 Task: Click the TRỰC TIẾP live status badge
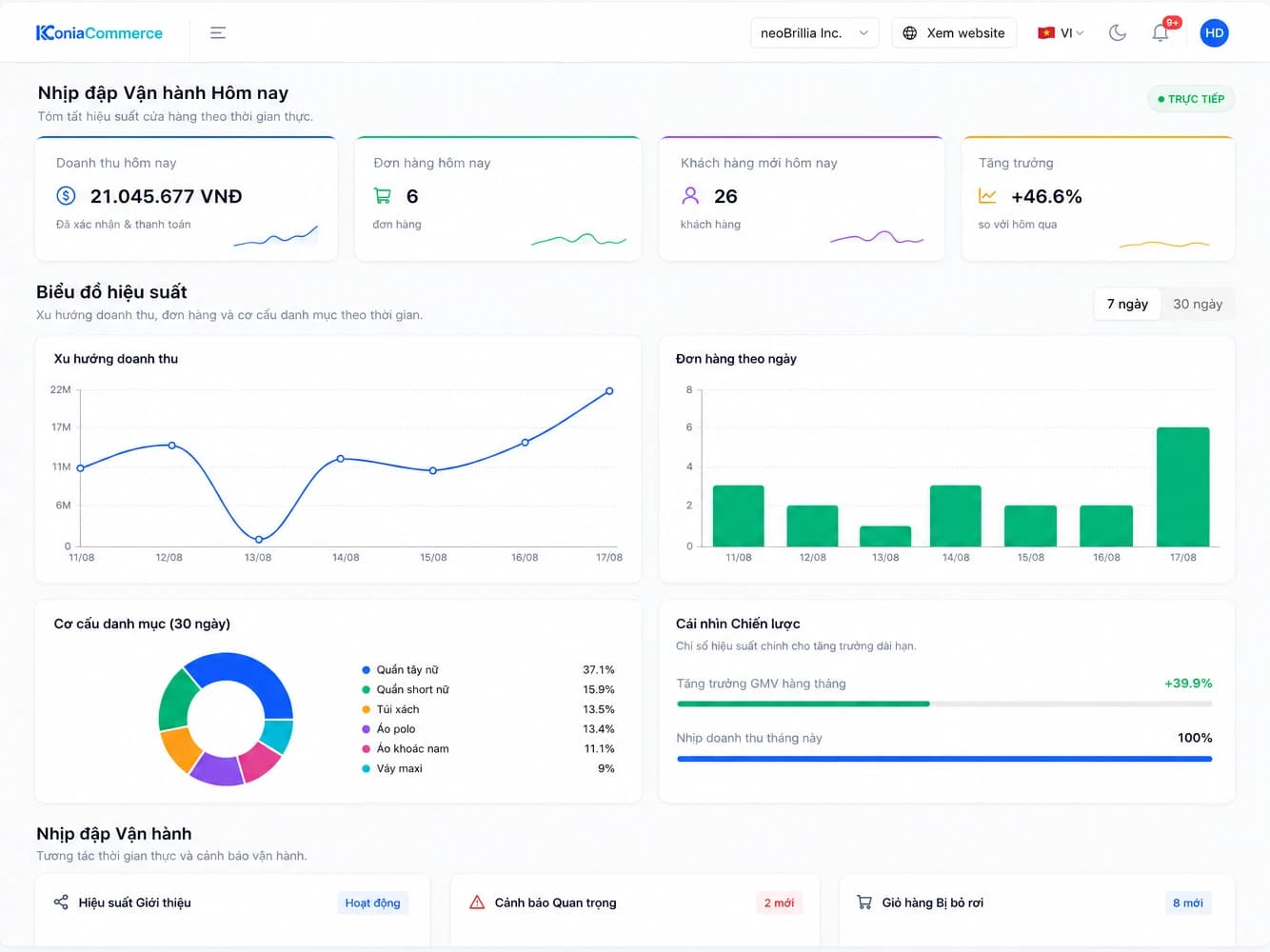coord(1191,99)
